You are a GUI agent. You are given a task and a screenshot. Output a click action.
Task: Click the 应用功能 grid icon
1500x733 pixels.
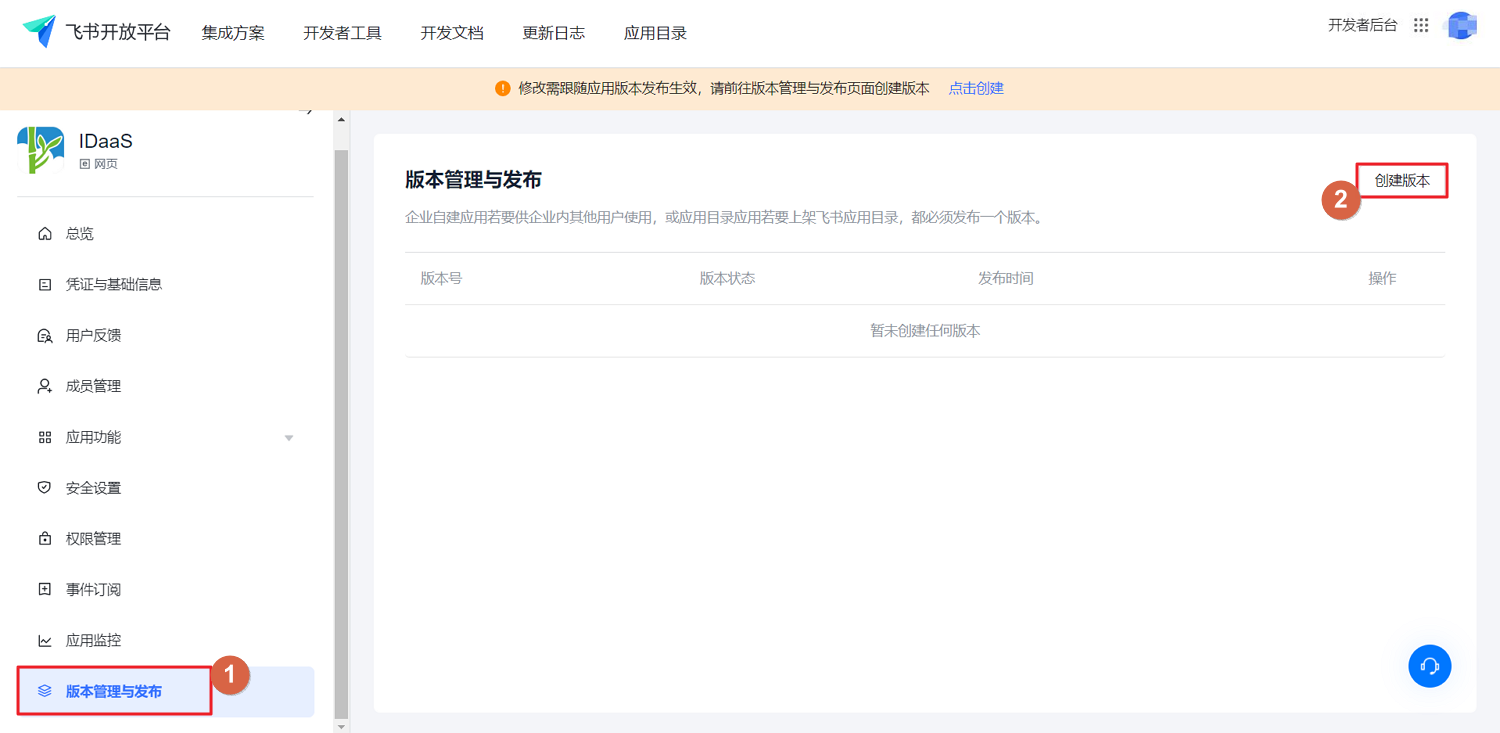click(x=44, y=437)
